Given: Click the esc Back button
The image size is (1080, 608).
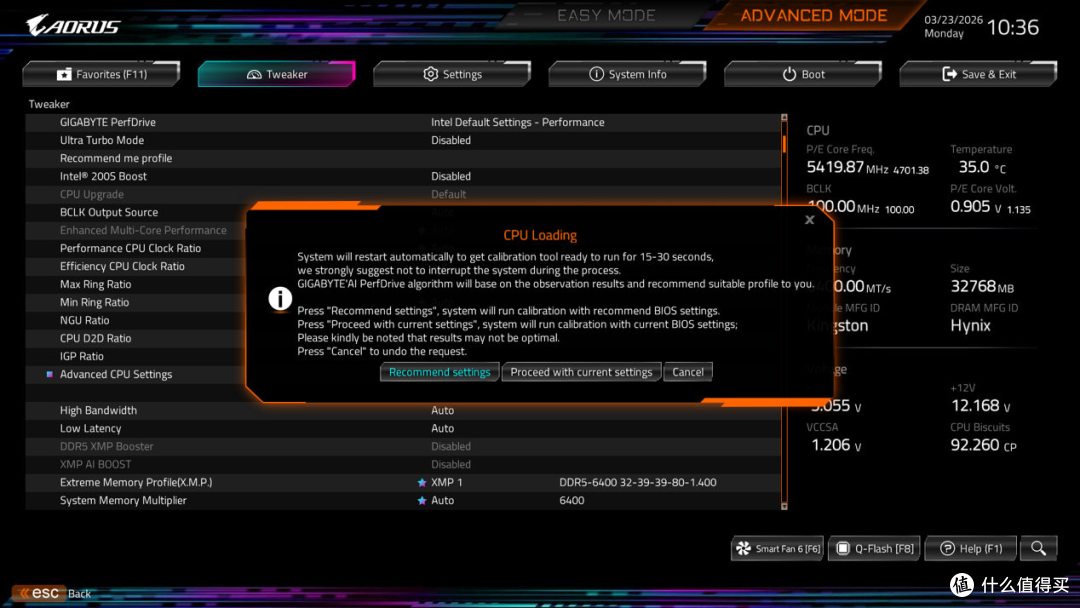Looking at the screenshot, I should (53, 593).
